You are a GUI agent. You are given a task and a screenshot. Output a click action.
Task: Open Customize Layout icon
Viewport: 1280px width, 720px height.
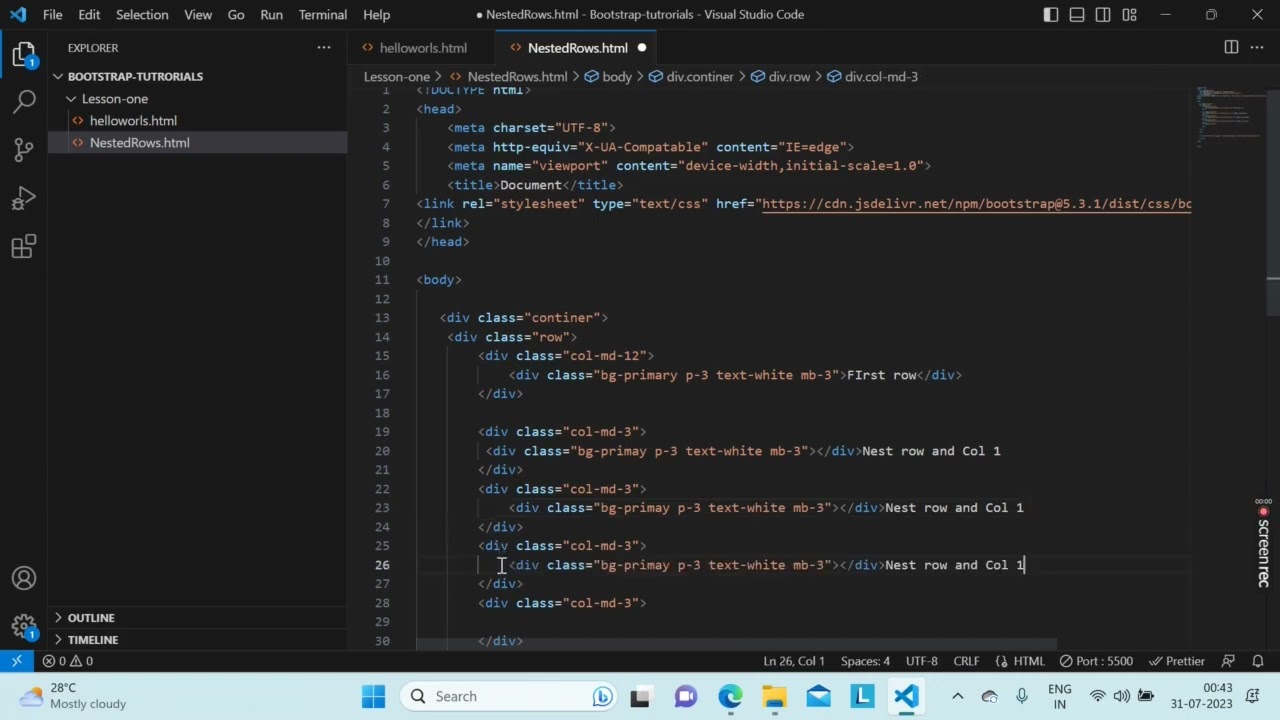1129,15
